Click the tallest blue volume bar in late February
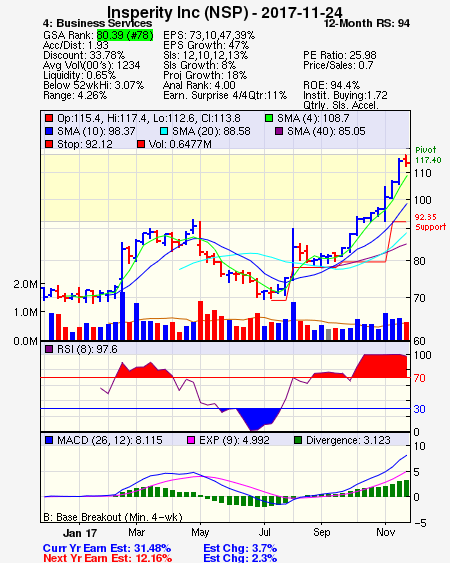The width and height of the screenshot is (450, 563). pos(122,316)
